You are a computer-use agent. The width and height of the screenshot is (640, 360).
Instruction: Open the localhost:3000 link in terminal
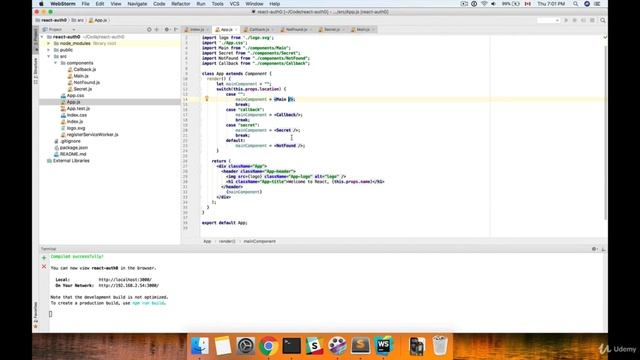click(125, 280)
